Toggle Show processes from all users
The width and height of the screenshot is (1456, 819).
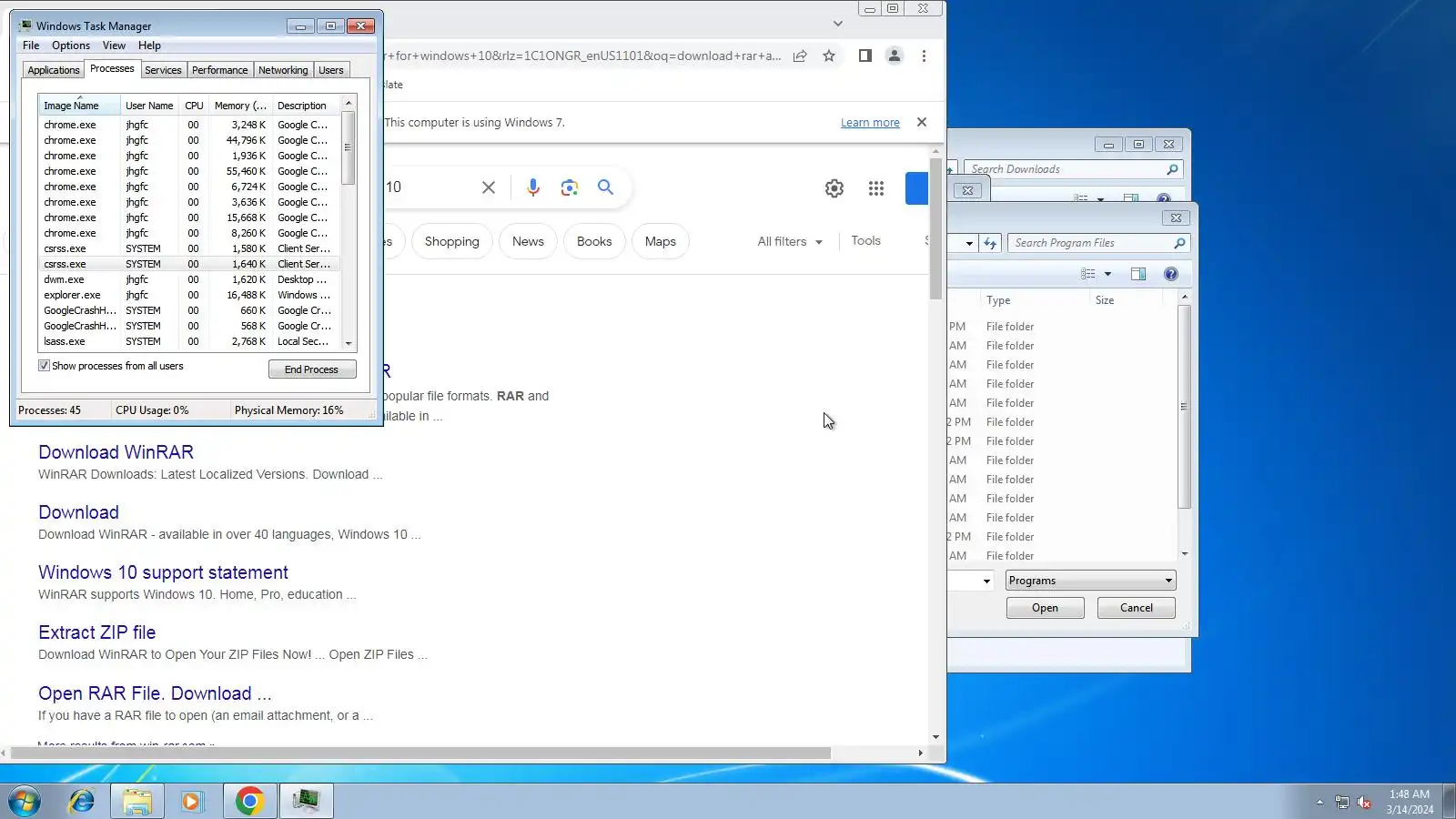[44, 366]
